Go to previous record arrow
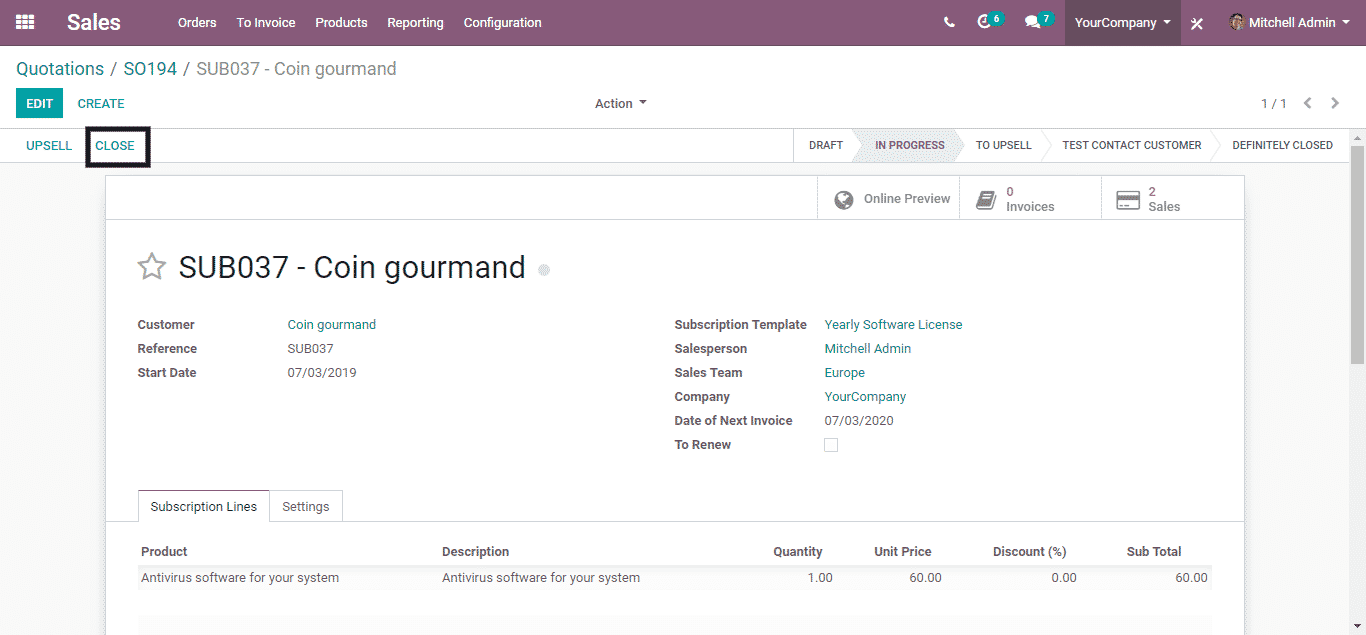The height and width of the screenshot is (635, 1366). tap(1307, 103)
